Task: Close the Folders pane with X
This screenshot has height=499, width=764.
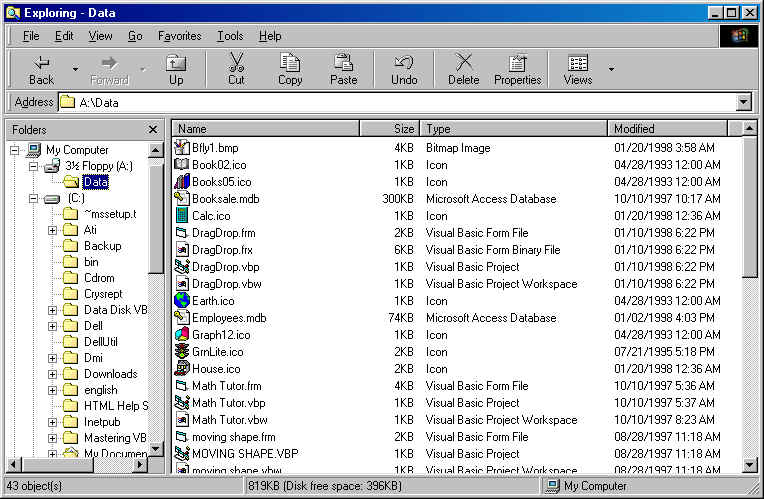Action: point(153,130)
